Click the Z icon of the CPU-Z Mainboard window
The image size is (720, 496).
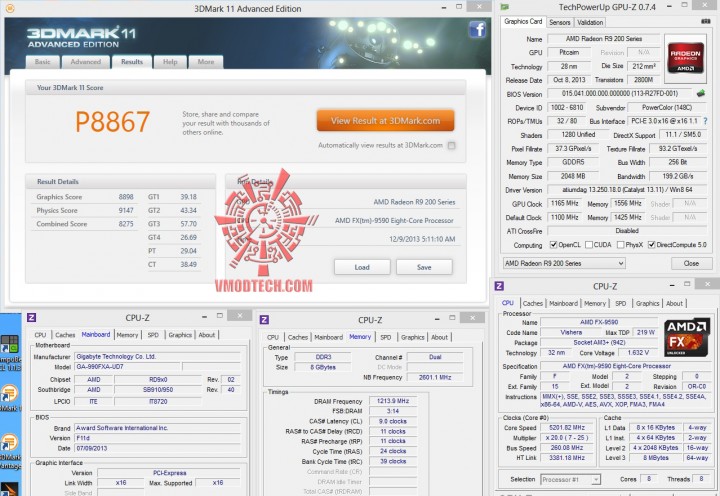(x=32, y=317)
